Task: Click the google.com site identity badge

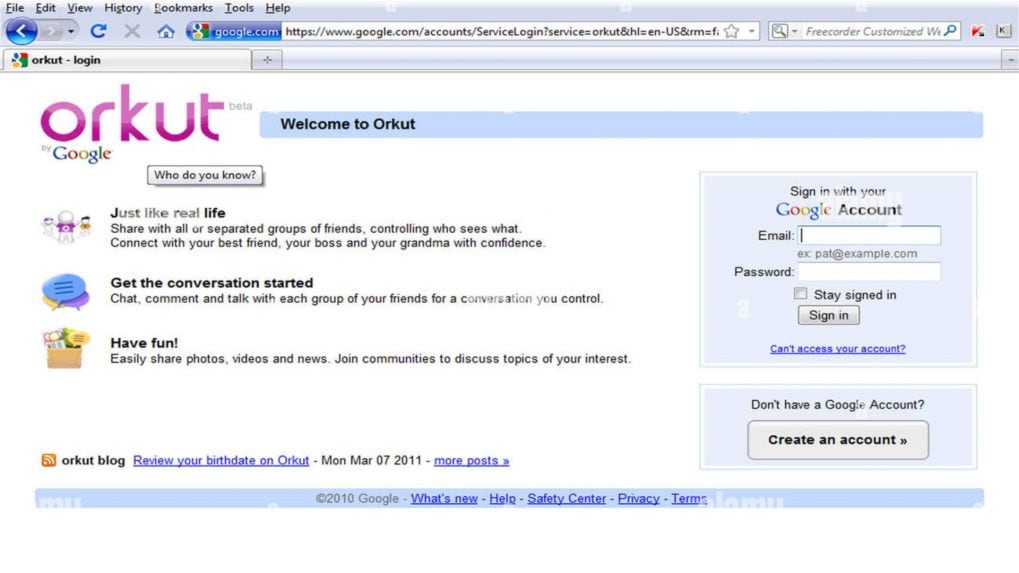Action: (x=235, y=31)
